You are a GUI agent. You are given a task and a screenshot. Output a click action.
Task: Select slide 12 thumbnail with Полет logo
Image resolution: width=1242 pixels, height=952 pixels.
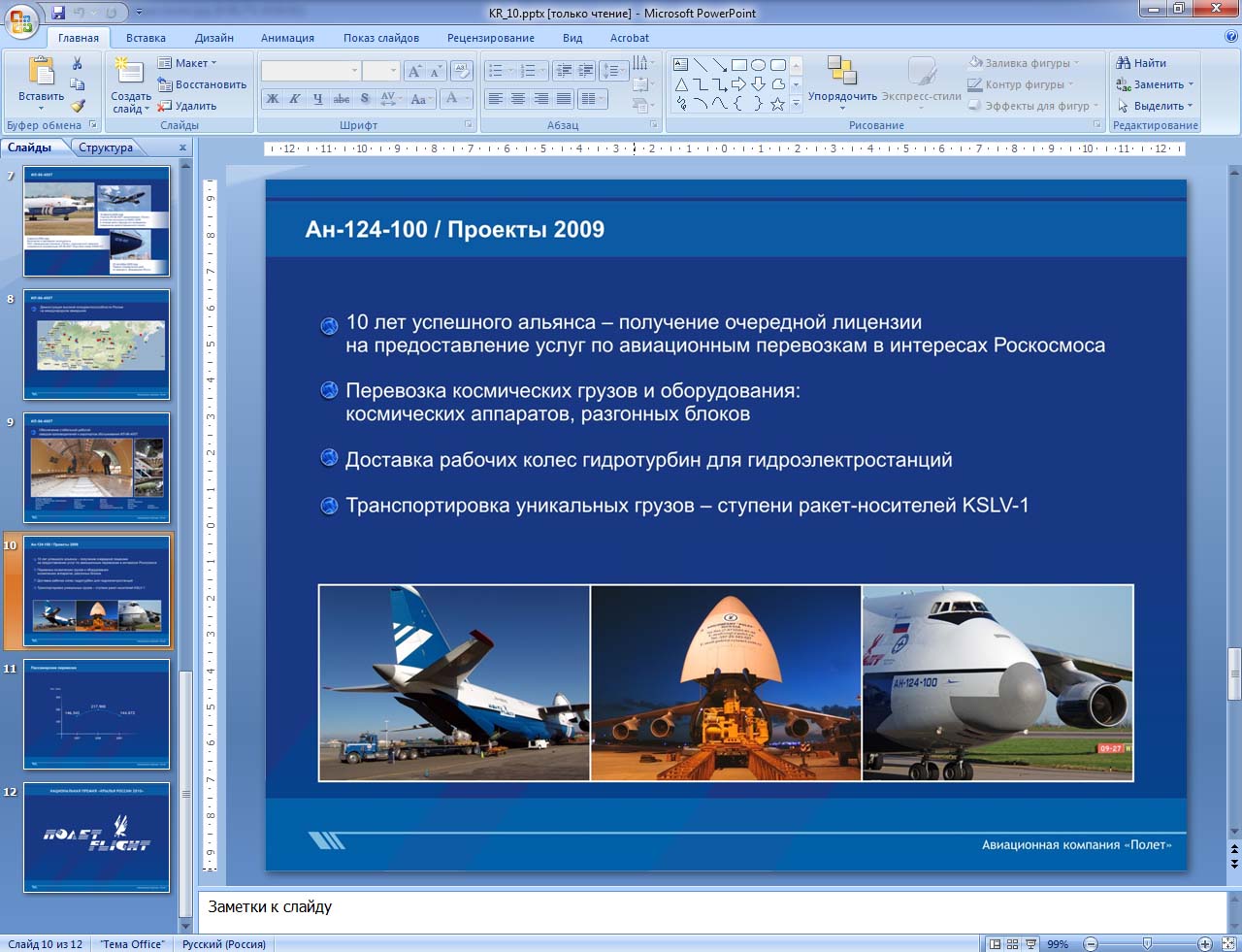[x=97, y=837]
